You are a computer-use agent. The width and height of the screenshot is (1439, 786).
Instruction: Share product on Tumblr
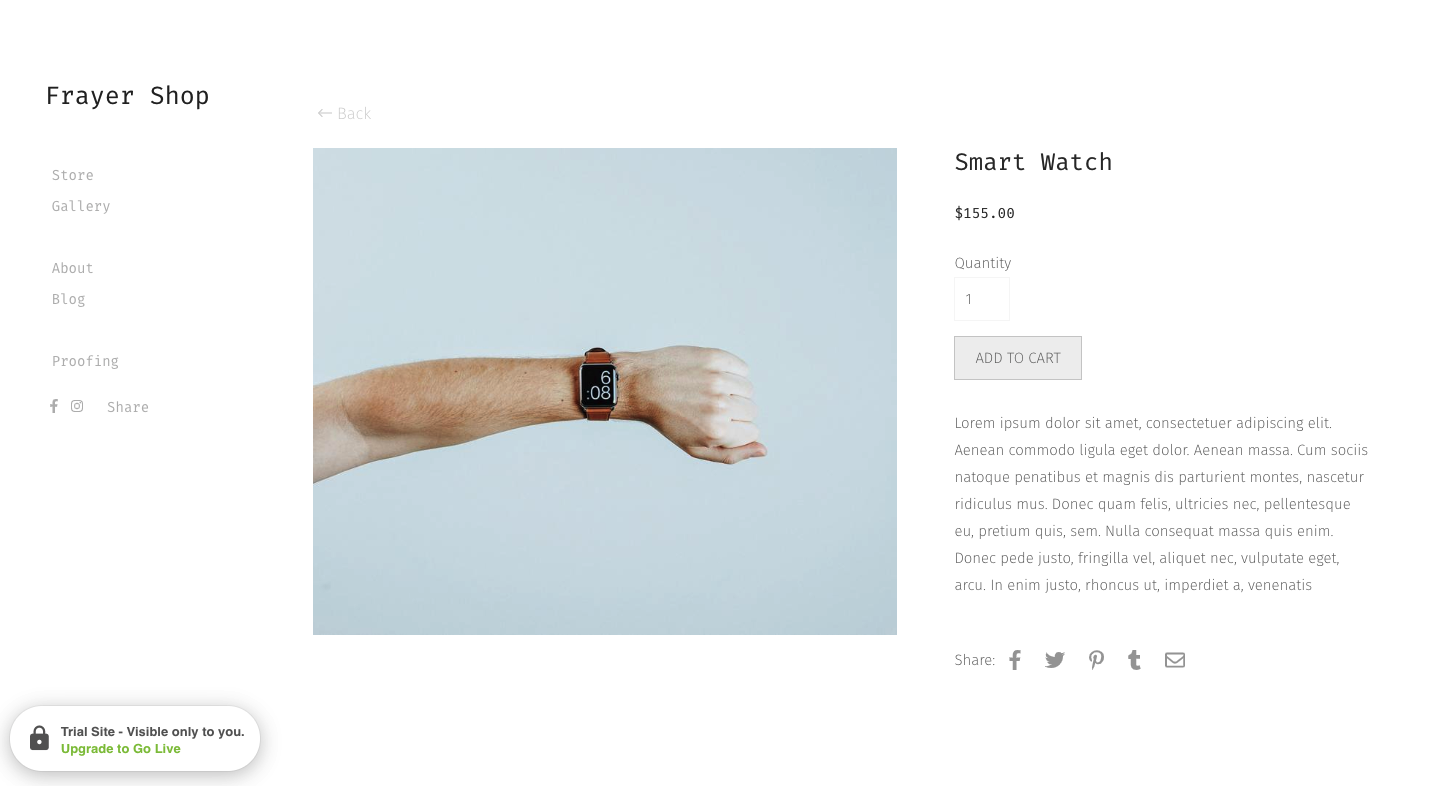(1134, 660)
